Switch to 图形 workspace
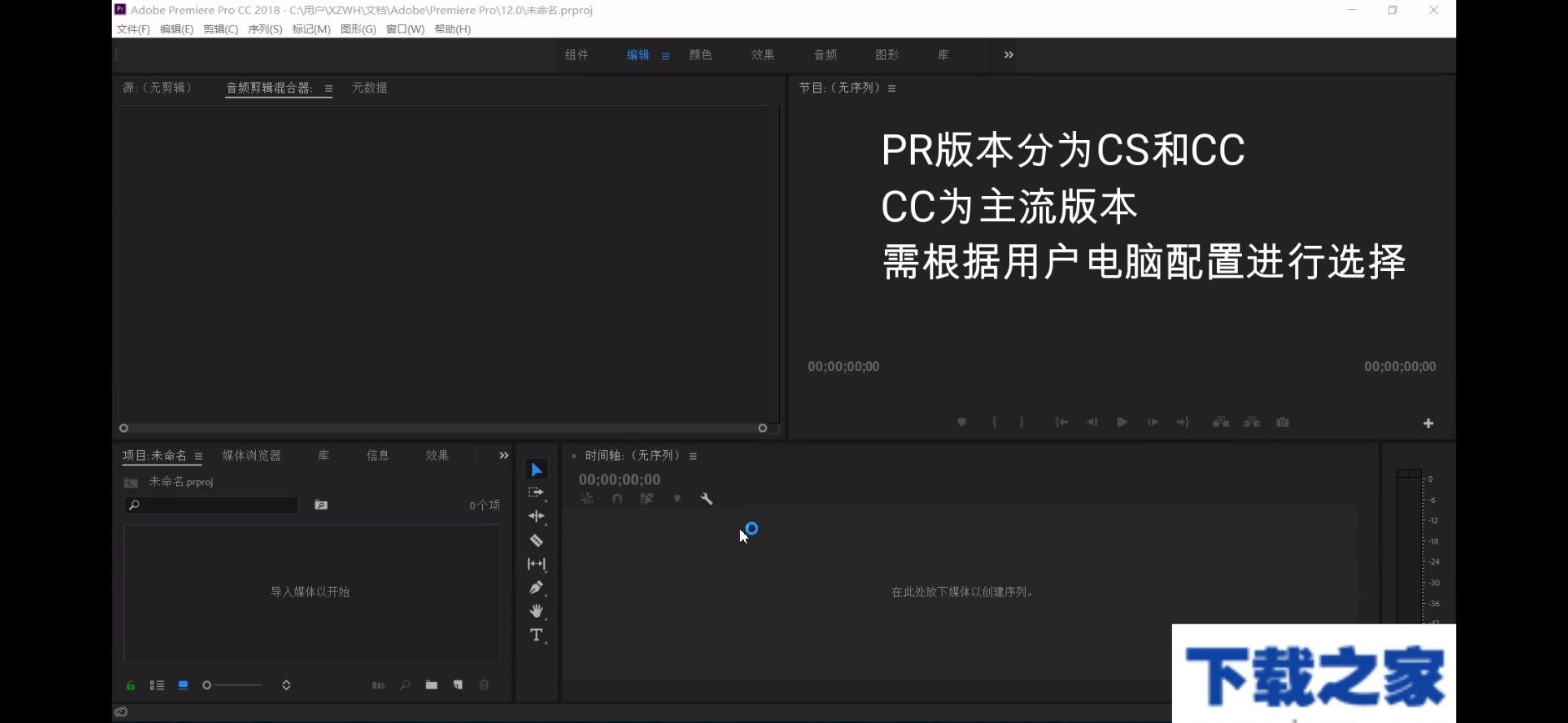The height and width of the screenshot is (723, 1568). pyautogui.click(x=887, y=55)
